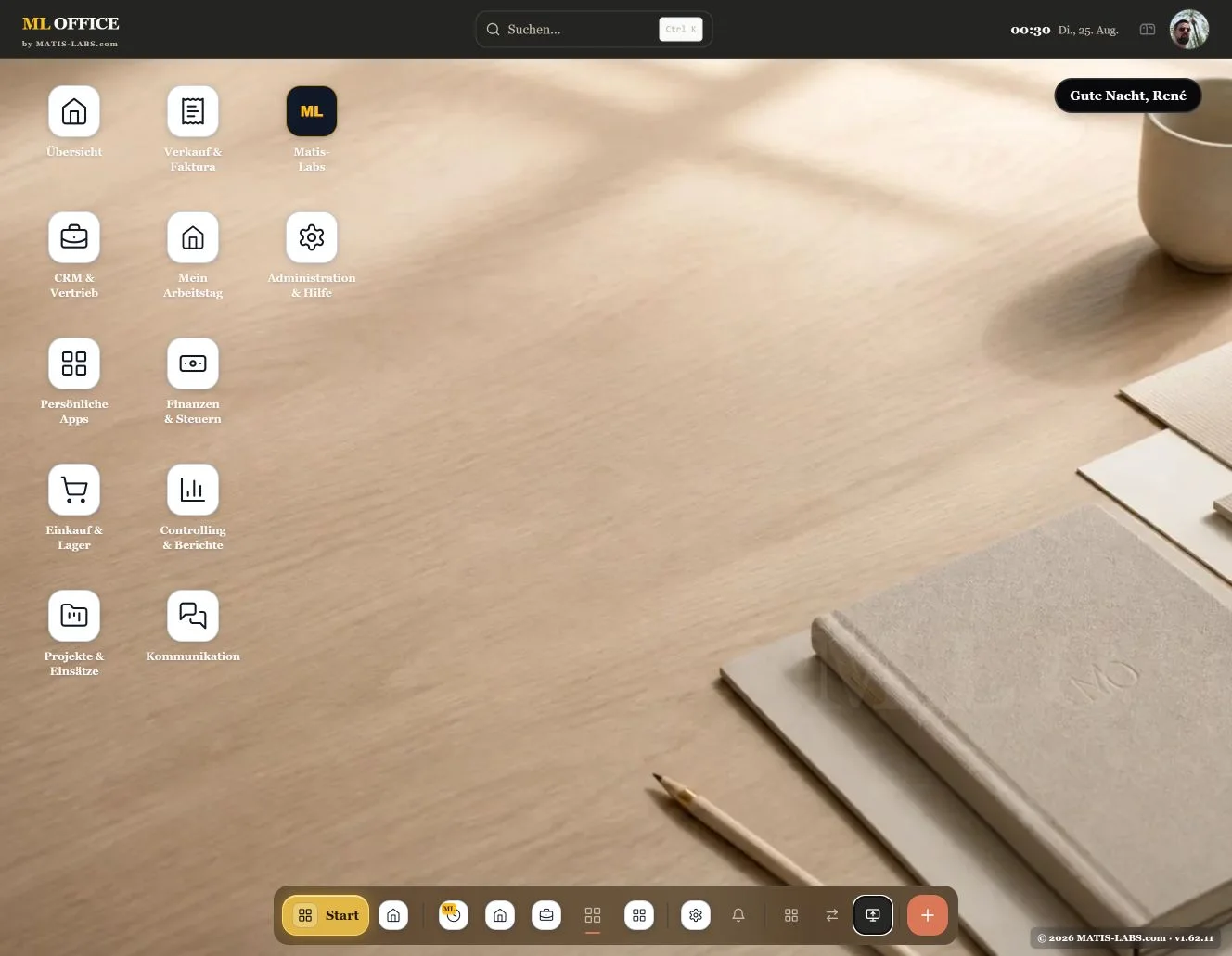The width and height of the screenshot is (1232, 956).
Task: Click the Gute Nacht, René greeting
Action: point(1128,96)
